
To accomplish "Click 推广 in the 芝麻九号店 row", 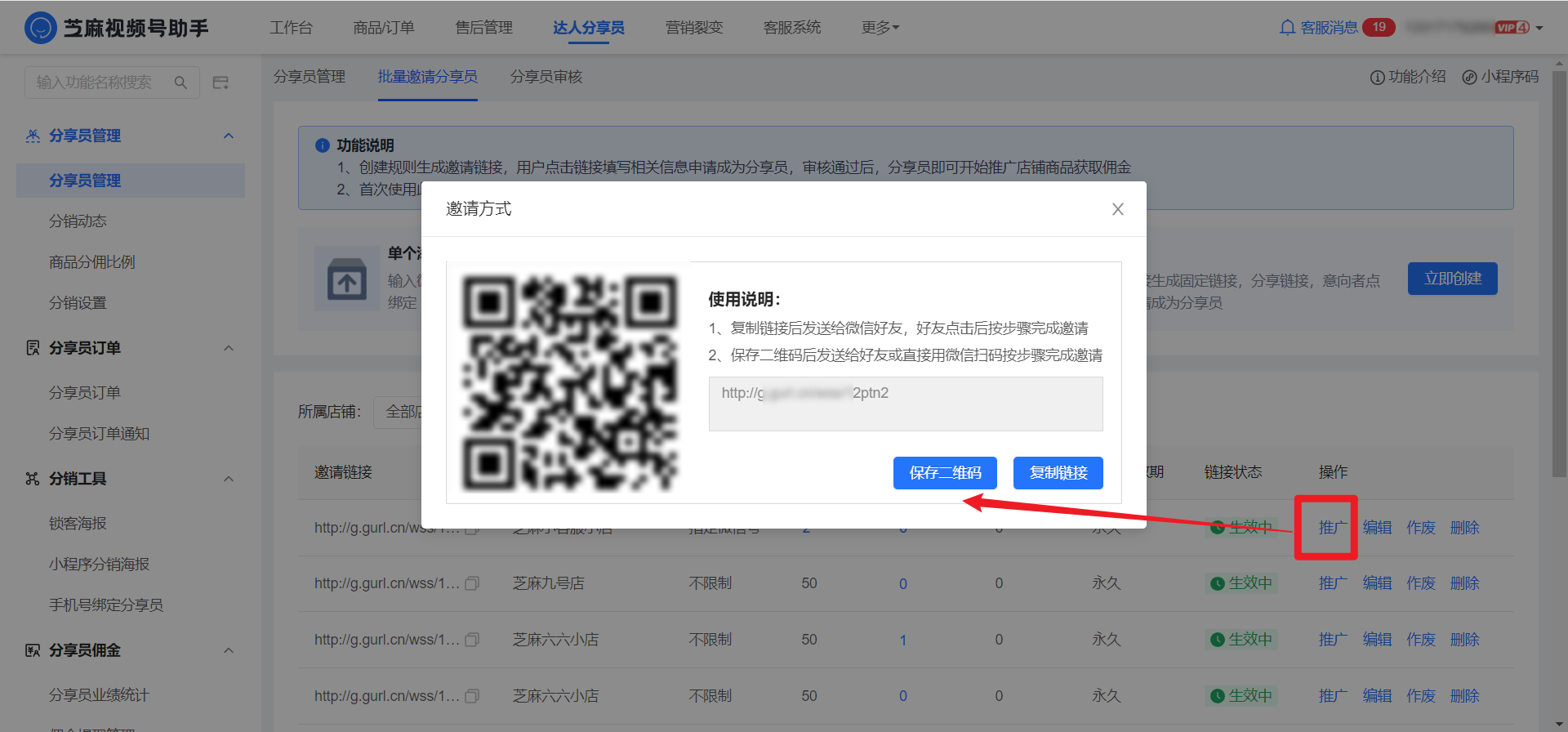I will click(1333, 583).
